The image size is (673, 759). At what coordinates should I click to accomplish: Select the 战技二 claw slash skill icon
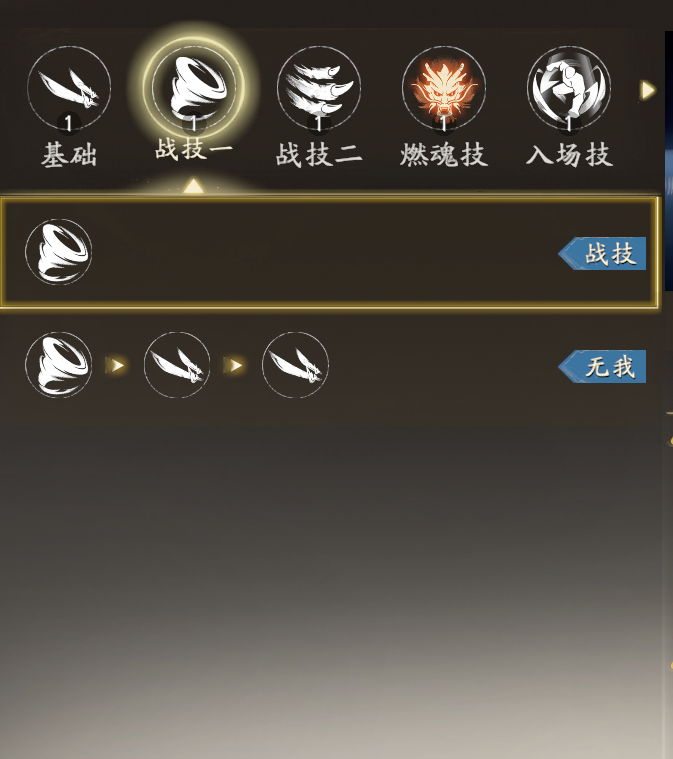point(319,88)
